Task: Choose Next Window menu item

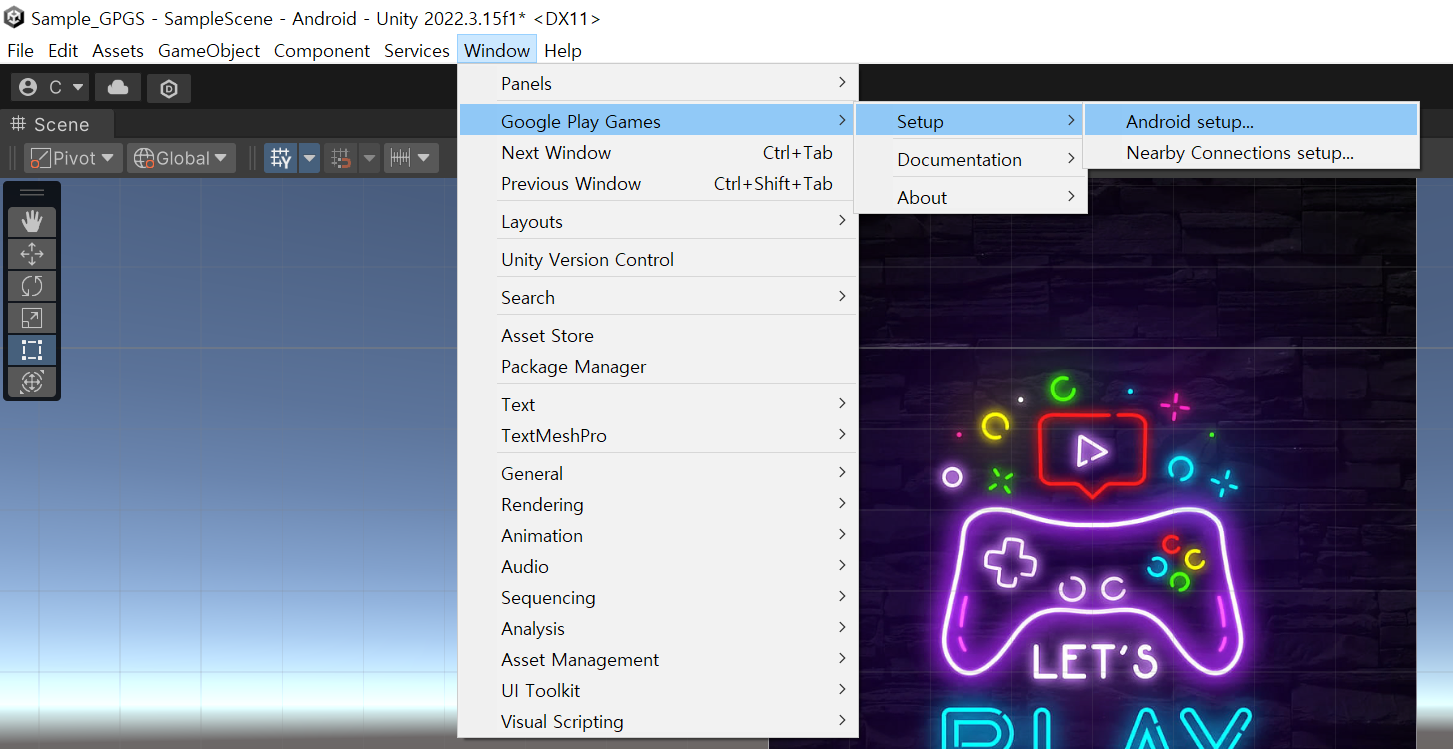Action: pos(658,152)
